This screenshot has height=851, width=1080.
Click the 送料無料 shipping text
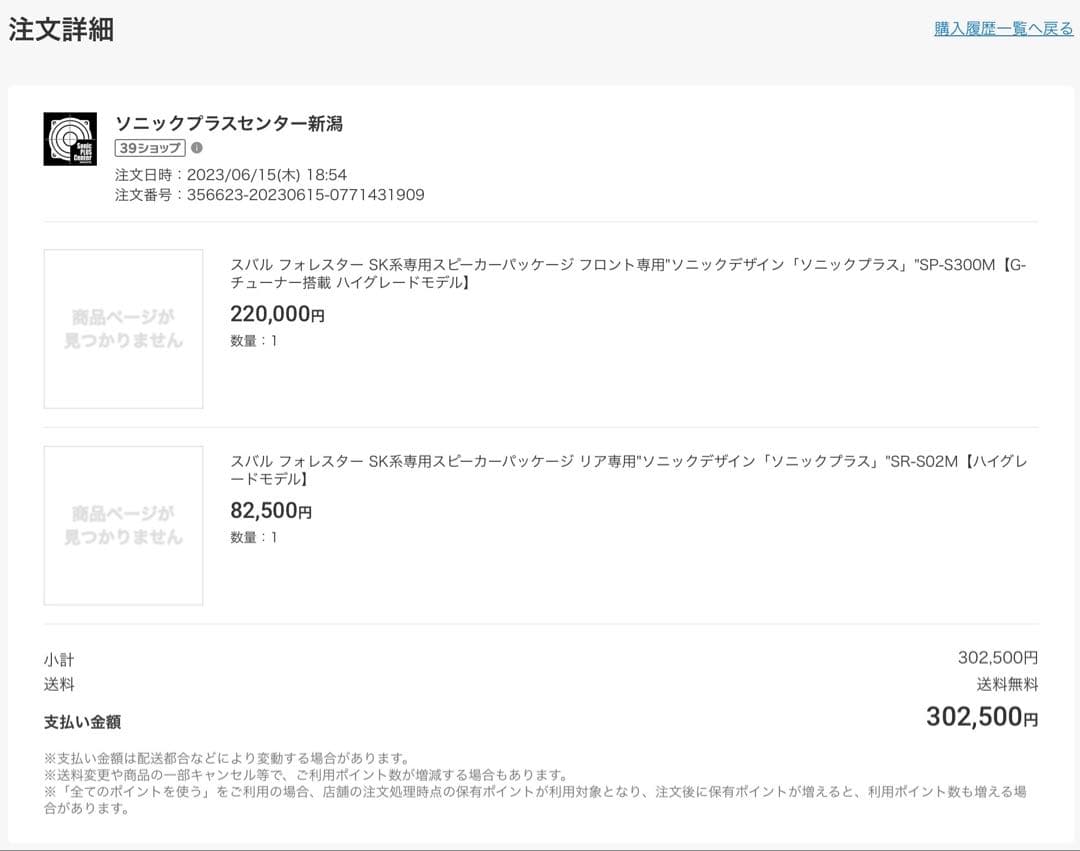coord(1007,685)
